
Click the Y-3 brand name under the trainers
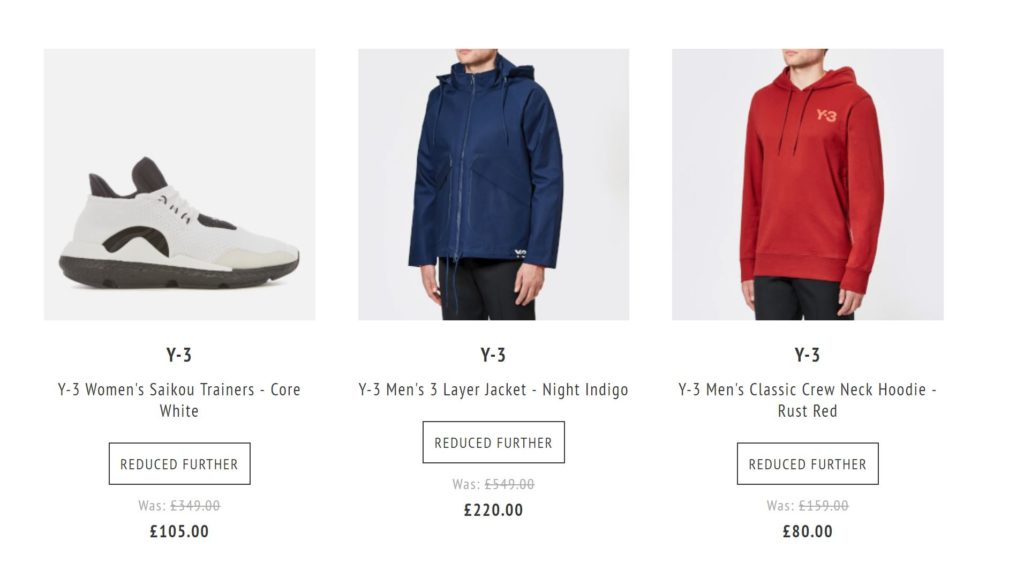(x=179, y=355)
